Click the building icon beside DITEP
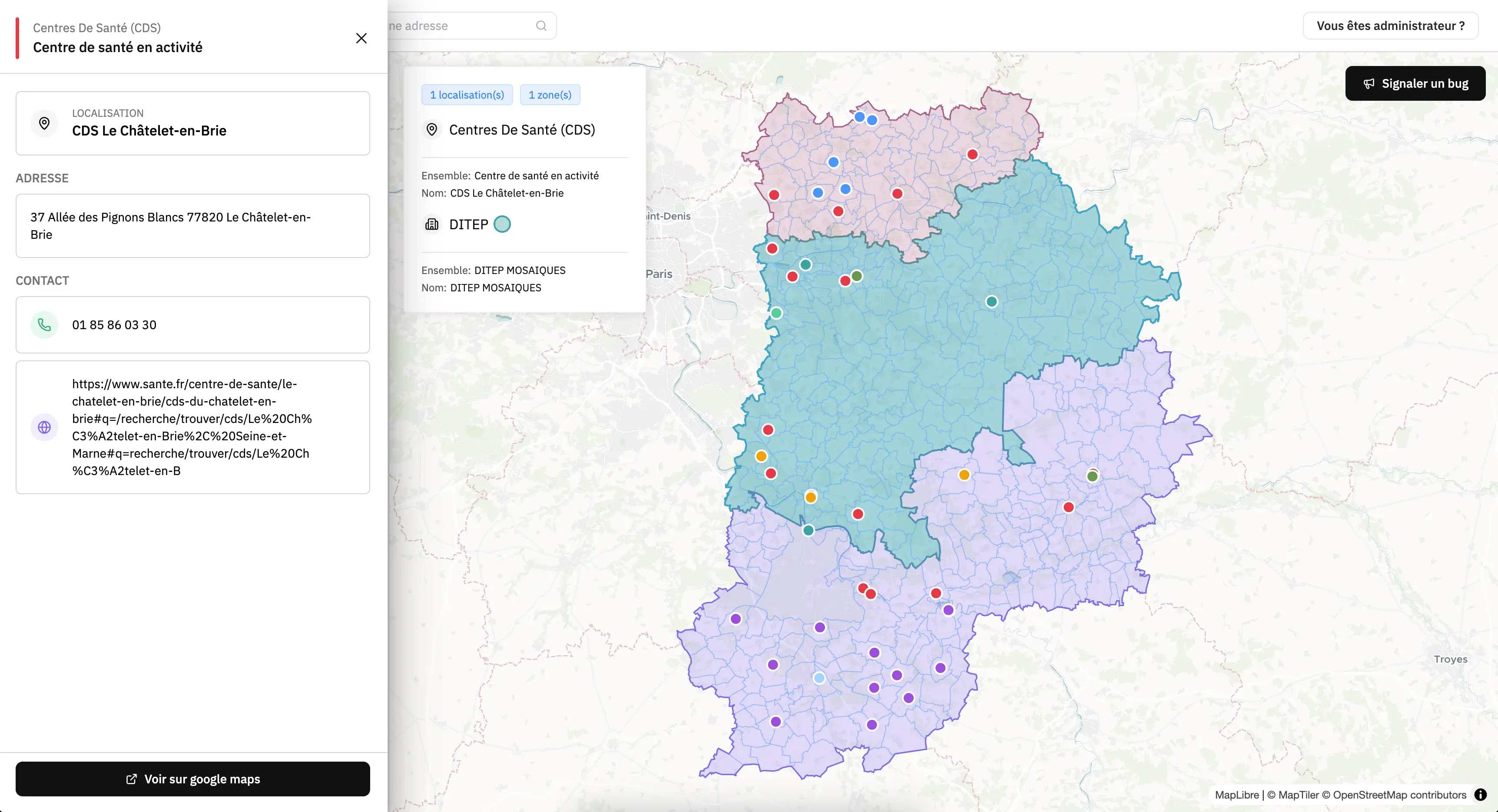Screen dimensions: 1498x812 point(431,224)
